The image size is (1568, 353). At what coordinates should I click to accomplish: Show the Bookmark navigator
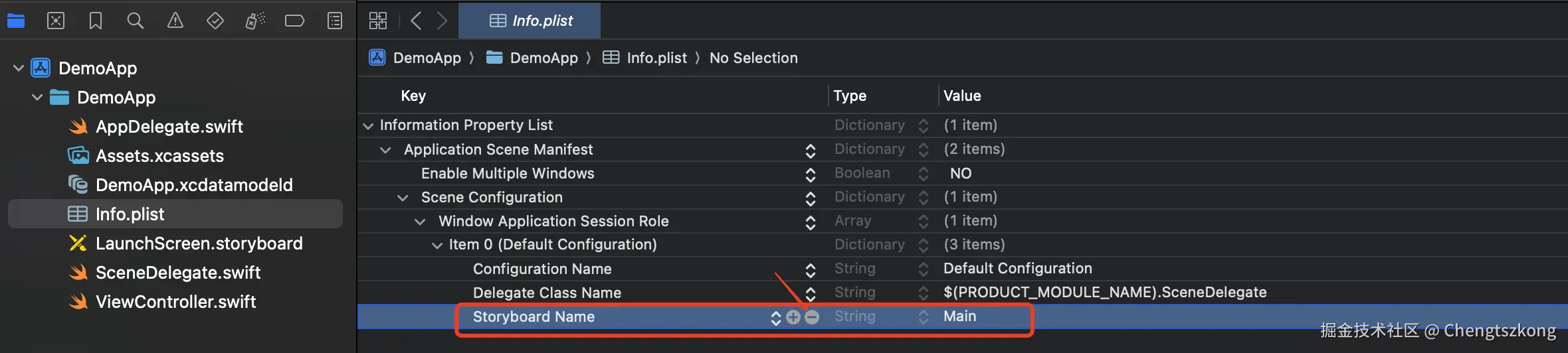pos(96,21)
